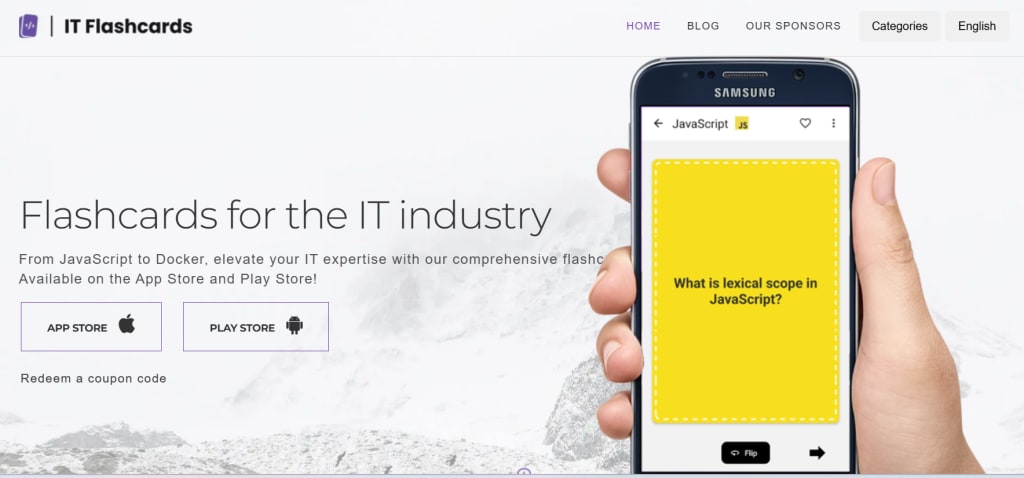Tap the next arrow icon on phone
The height and width of the screenshot is (478, 1024).
[817, 453]
